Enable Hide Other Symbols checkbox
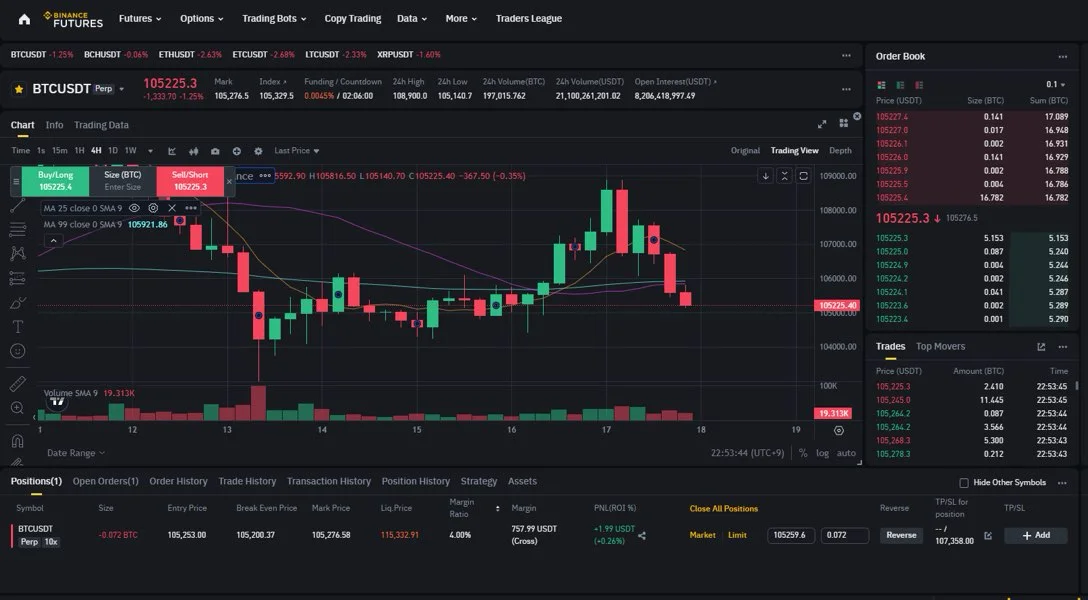The width and height of the screenshot is (1088, 600). click(964, 483)
